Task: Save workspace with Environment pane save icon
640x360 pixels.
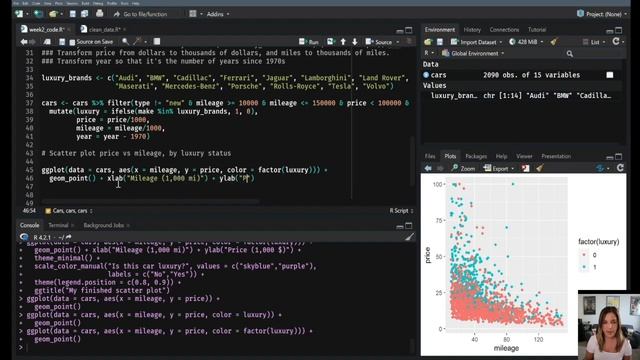Action: click(440, 42)
